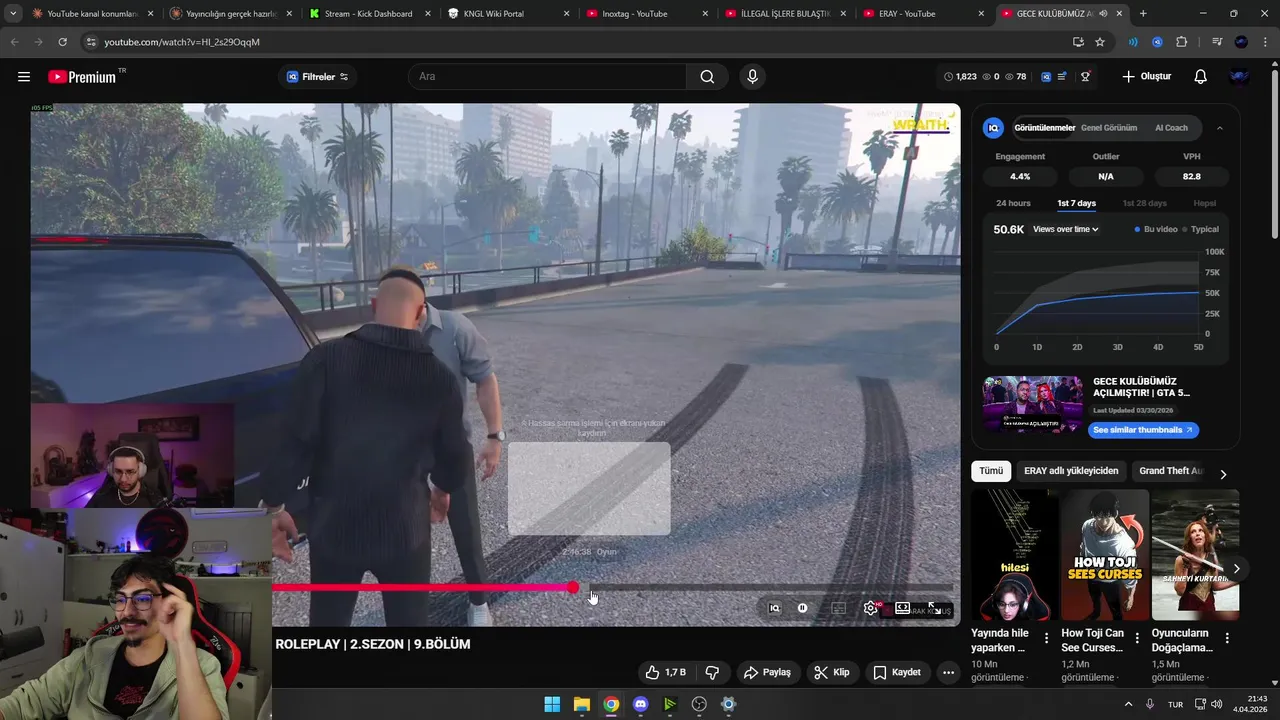
Task: Collapse the vidIQ panel with chevron
Action: (x=1219, y=128)
